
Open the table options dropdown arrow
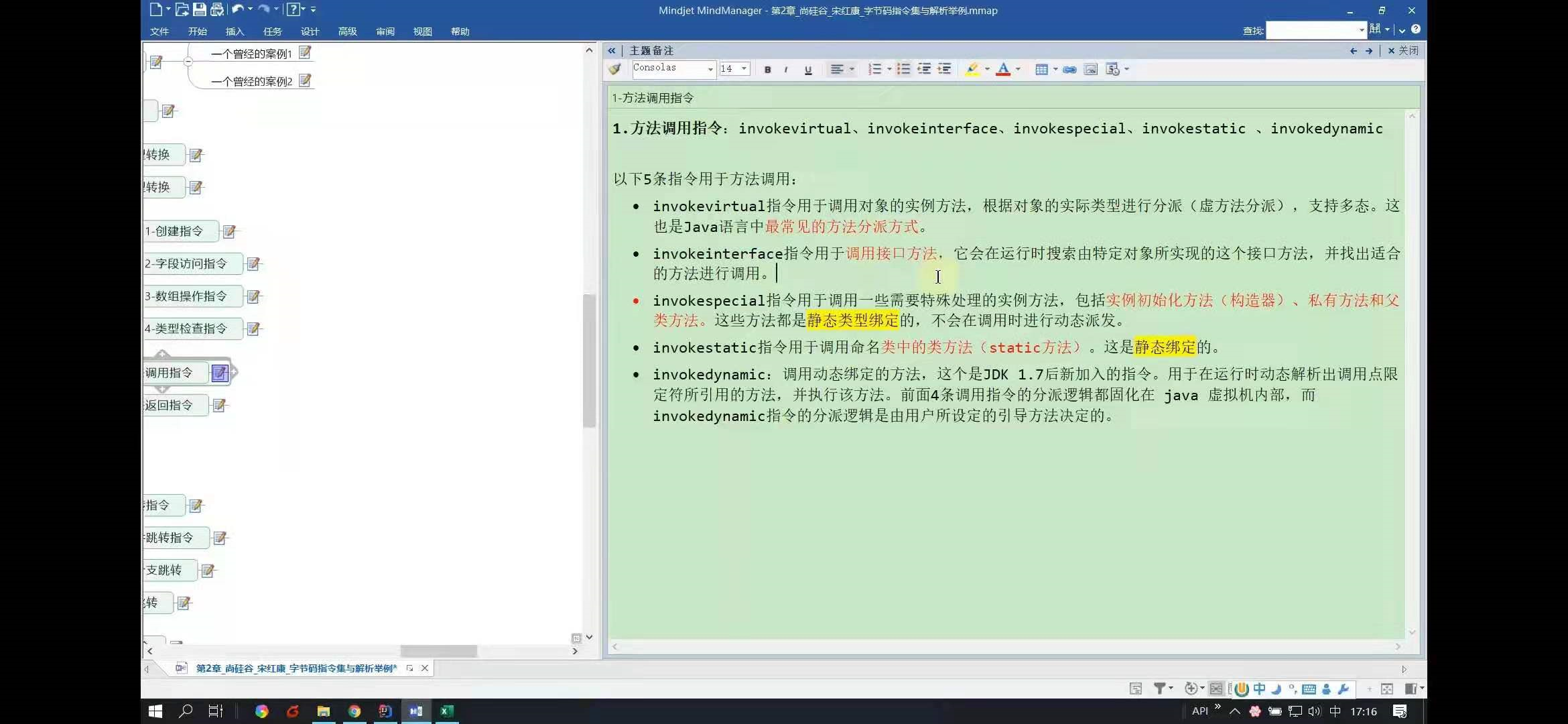1055,69
